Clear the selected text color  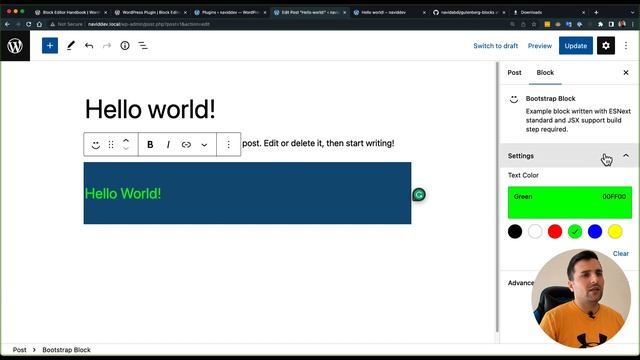point(620,253)
